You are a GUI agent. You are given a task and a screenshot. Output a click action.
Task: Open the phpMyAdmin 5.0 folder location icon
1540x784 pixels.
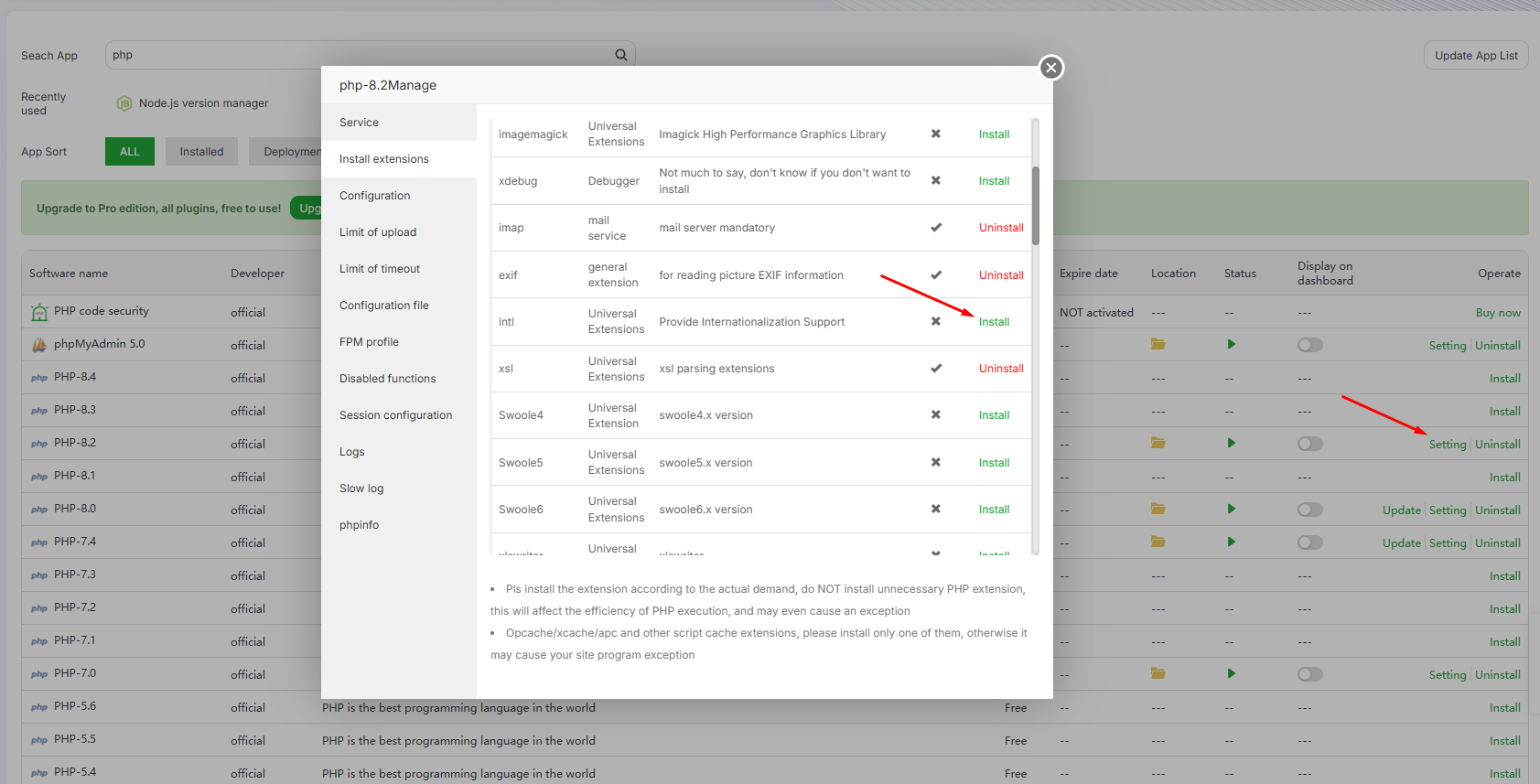[1158, 345]
